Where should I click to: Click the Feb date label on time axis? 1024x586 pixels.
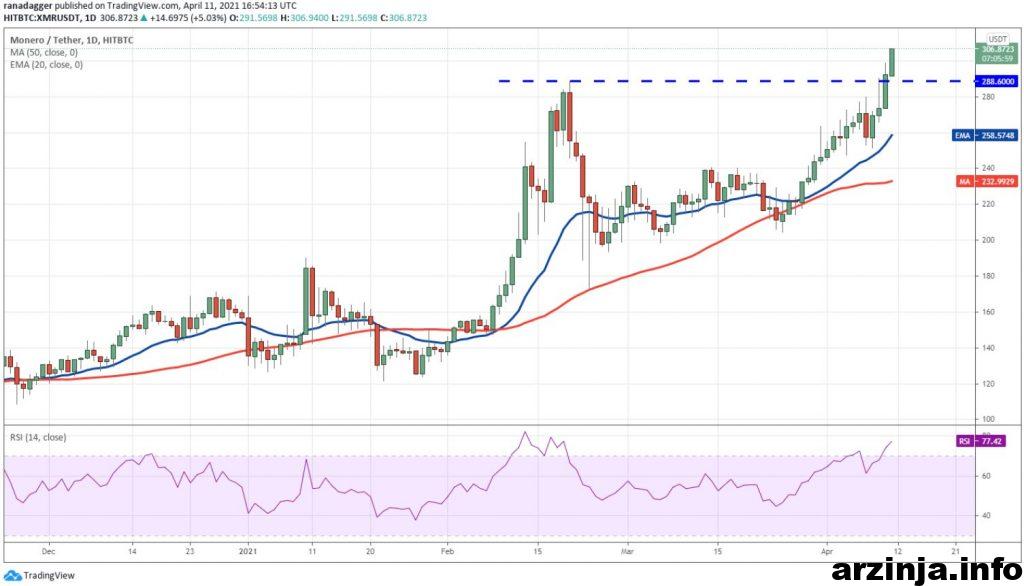447,550
